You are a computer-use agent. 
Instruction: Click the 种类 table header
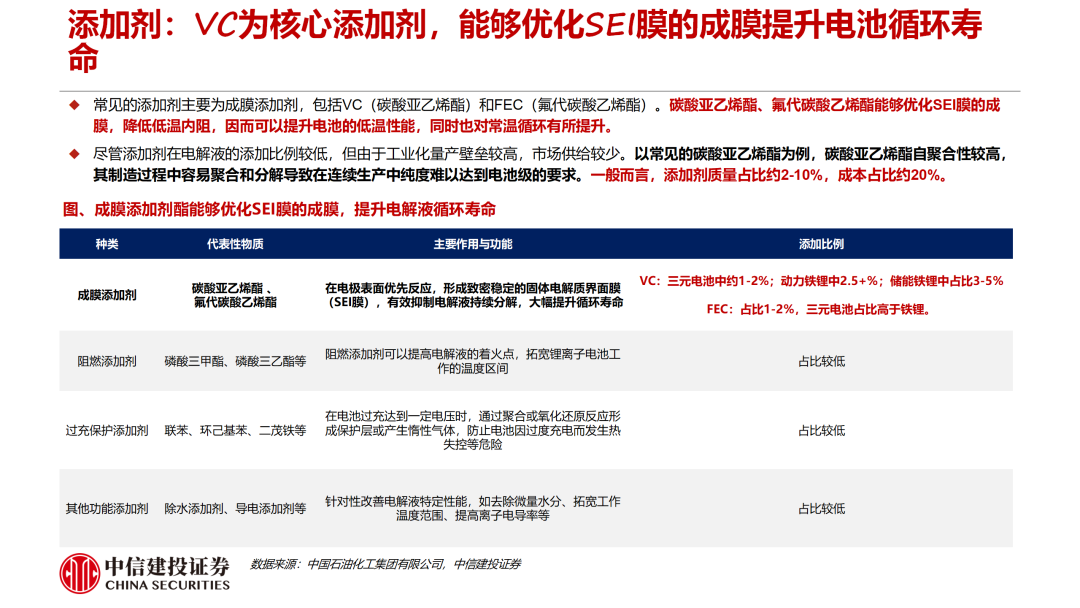(x=106, y=244)
